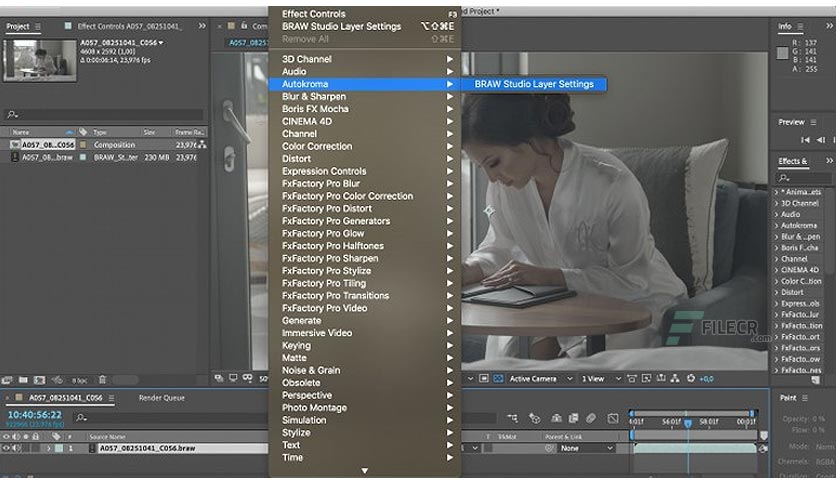Screen dimensions: 836x484
Task: Click motion blur icon in timeline
Action: 591,418
